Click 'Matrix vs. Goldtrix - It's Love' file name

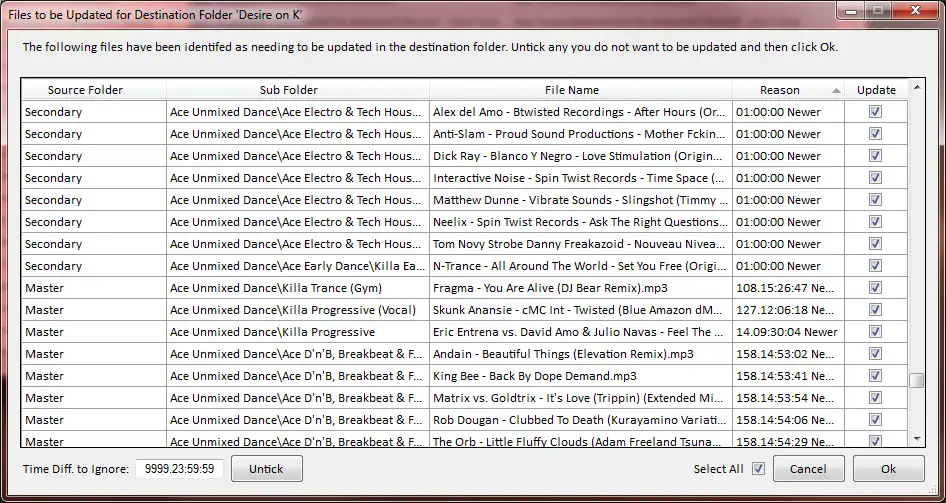tap(580, 398)
